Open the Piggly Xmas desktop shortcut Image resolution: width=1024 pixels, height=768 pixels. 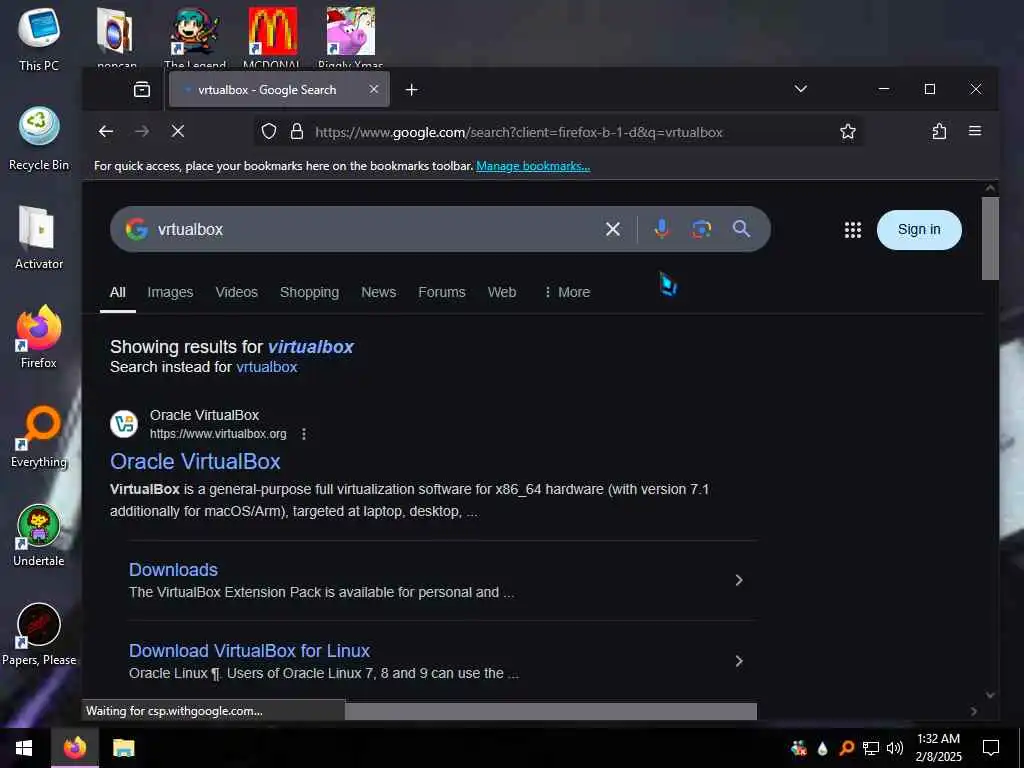click(351, 38)
